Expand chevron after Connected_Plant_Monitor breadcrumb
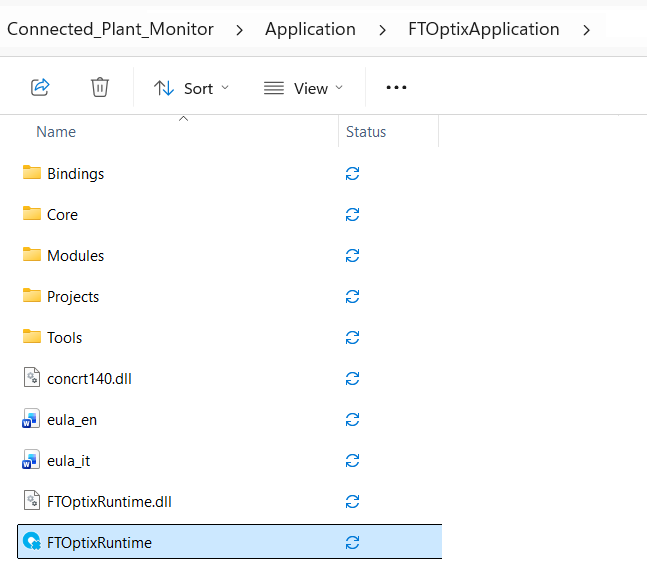Image resolution: width=647 pixels, height=564 pixels. pos(239,30)
